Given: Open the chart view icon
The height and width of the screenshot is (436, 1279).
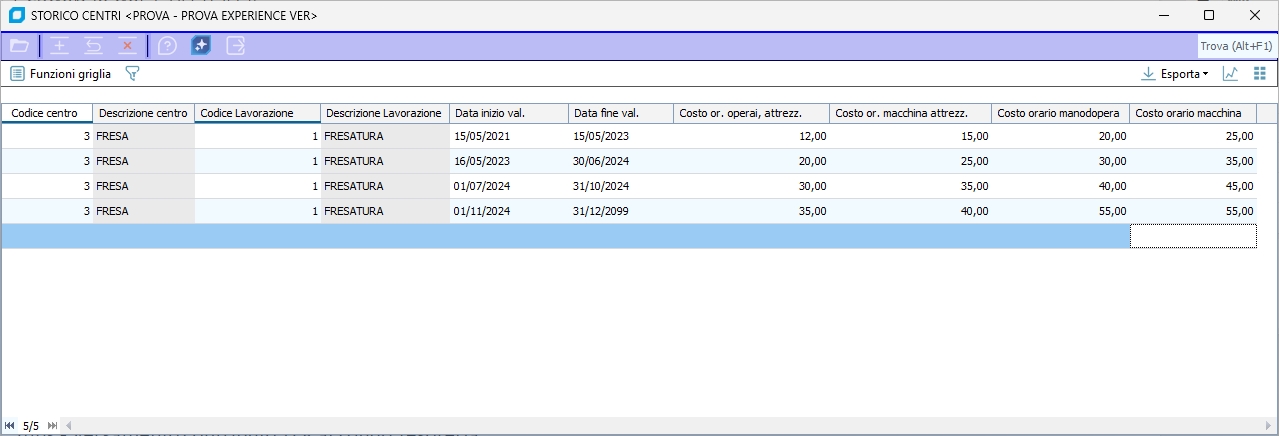Looking at the screenshot, I should point(1230,74).
